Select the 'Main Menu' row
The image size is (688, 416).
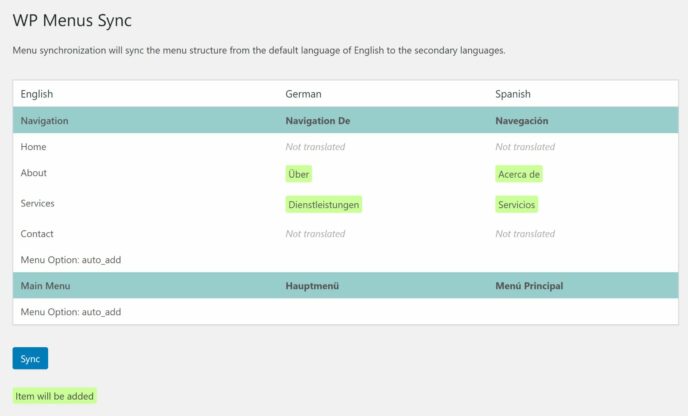click(45, 286)
